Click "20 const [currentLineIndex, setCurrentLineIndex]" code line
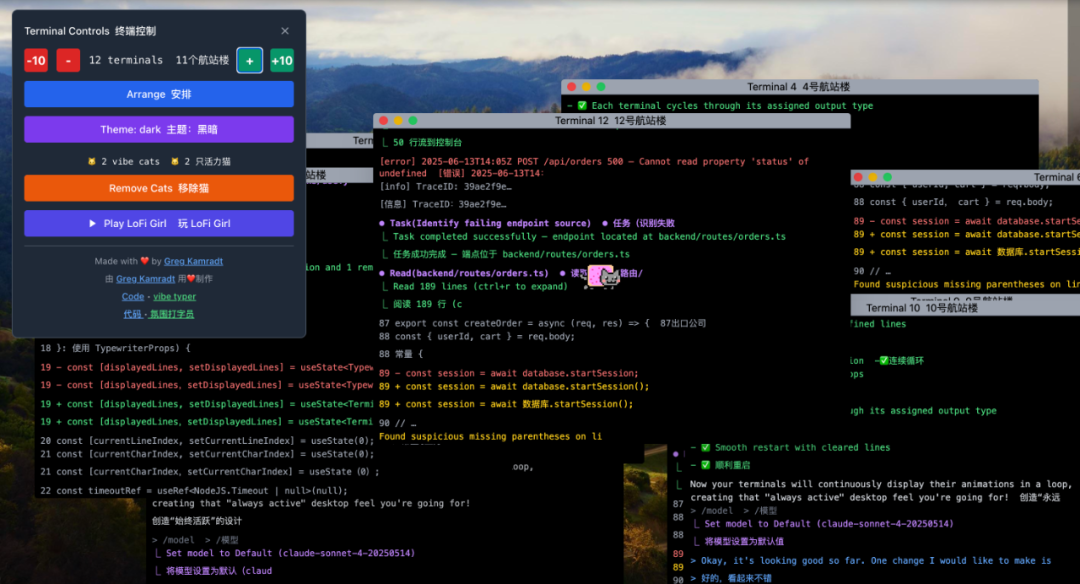 (x=207, y=440)
